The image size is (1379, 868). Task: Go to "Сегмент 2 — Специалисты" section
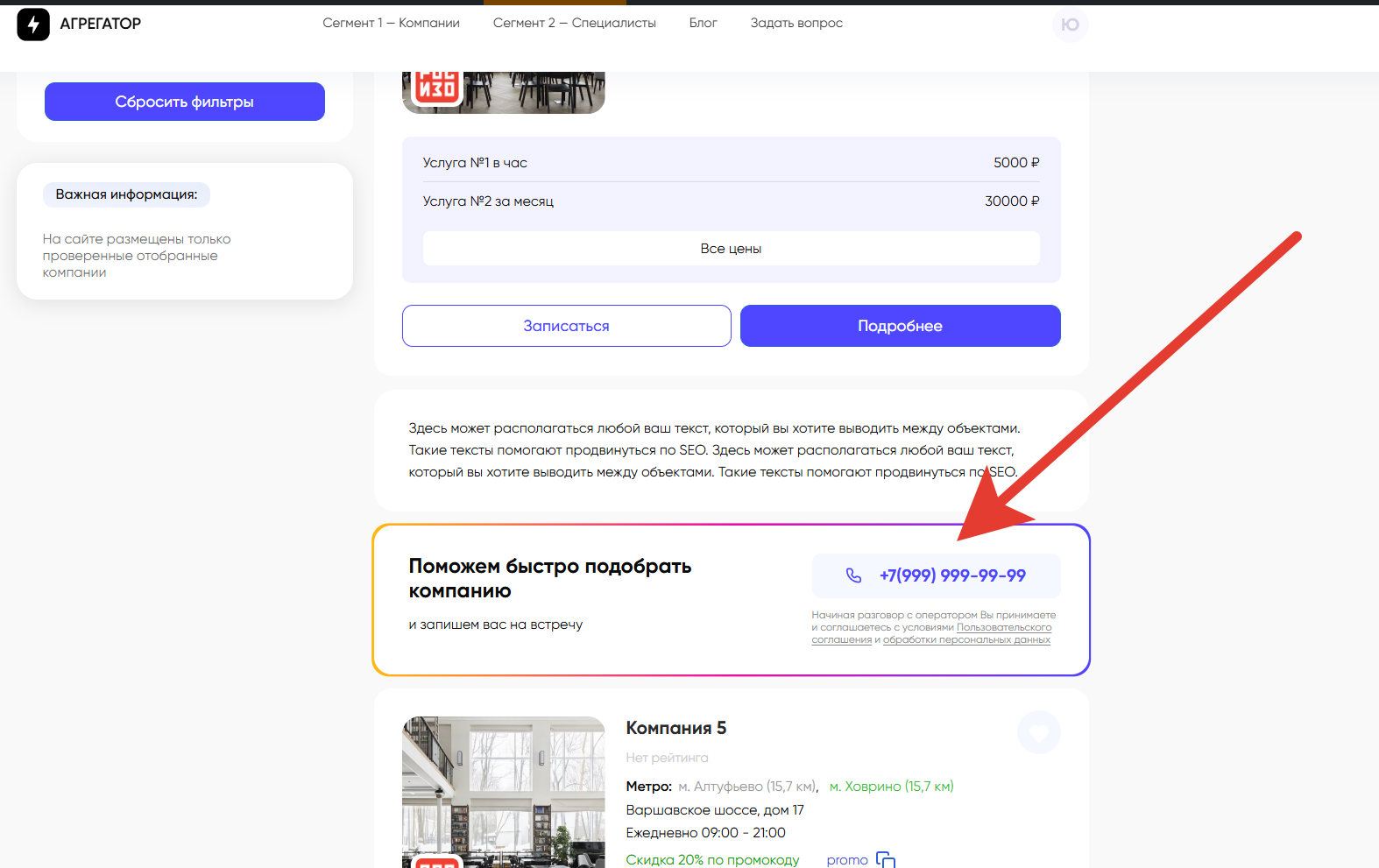574,23
